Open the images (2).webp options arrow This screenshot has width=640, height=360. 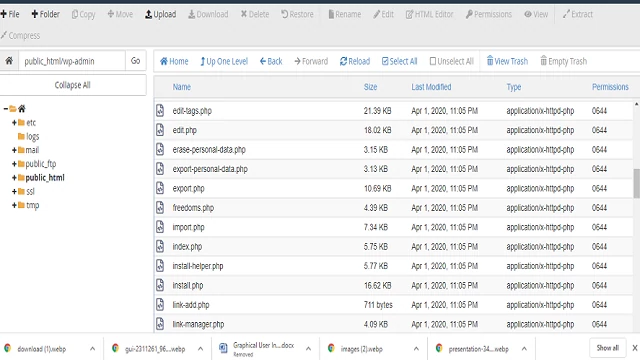click(x=416, y=349)
